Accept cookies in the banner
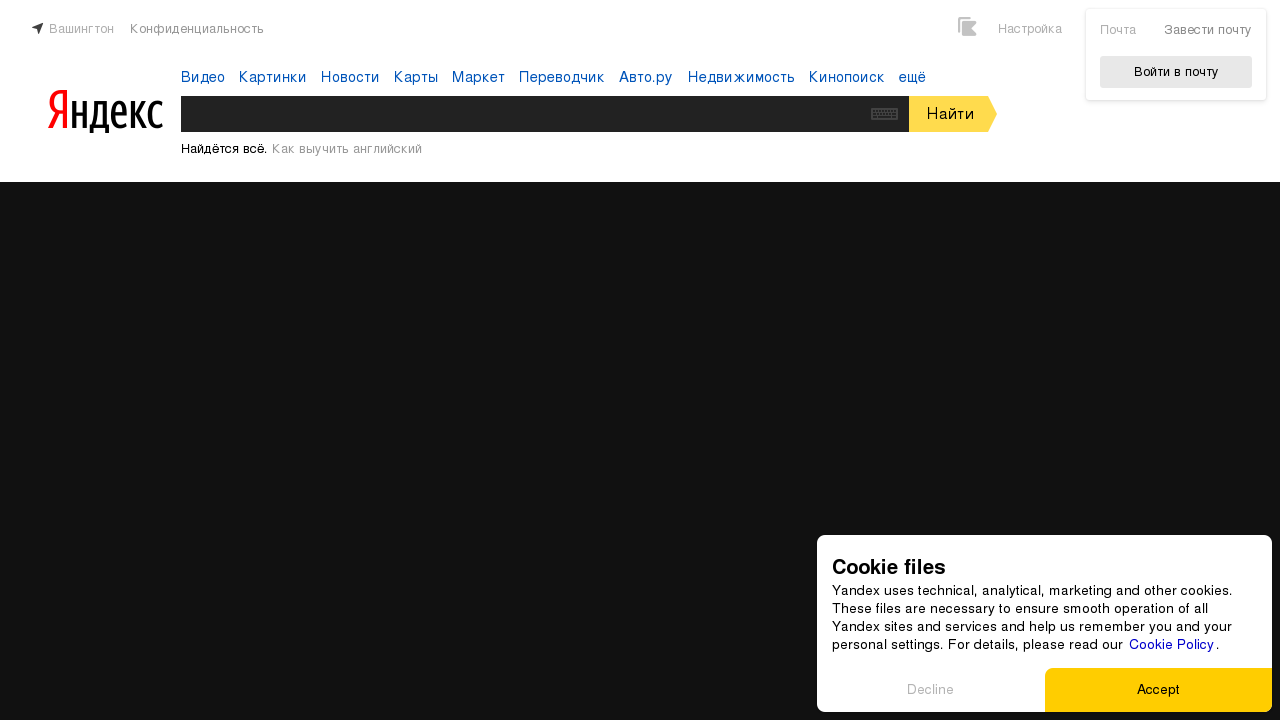Viewport: 1280px width, 720px height. (1158, 690)
